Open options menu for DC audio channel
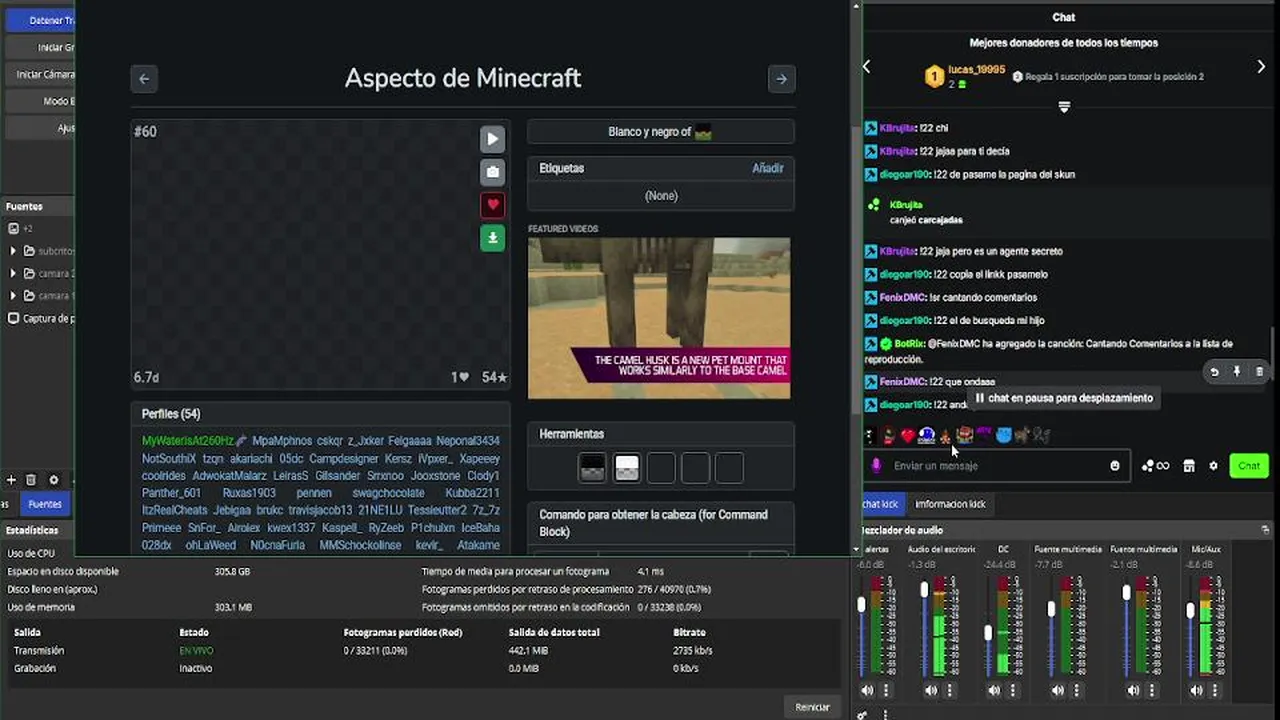1280x720 pixels. tap(1013, 690)
